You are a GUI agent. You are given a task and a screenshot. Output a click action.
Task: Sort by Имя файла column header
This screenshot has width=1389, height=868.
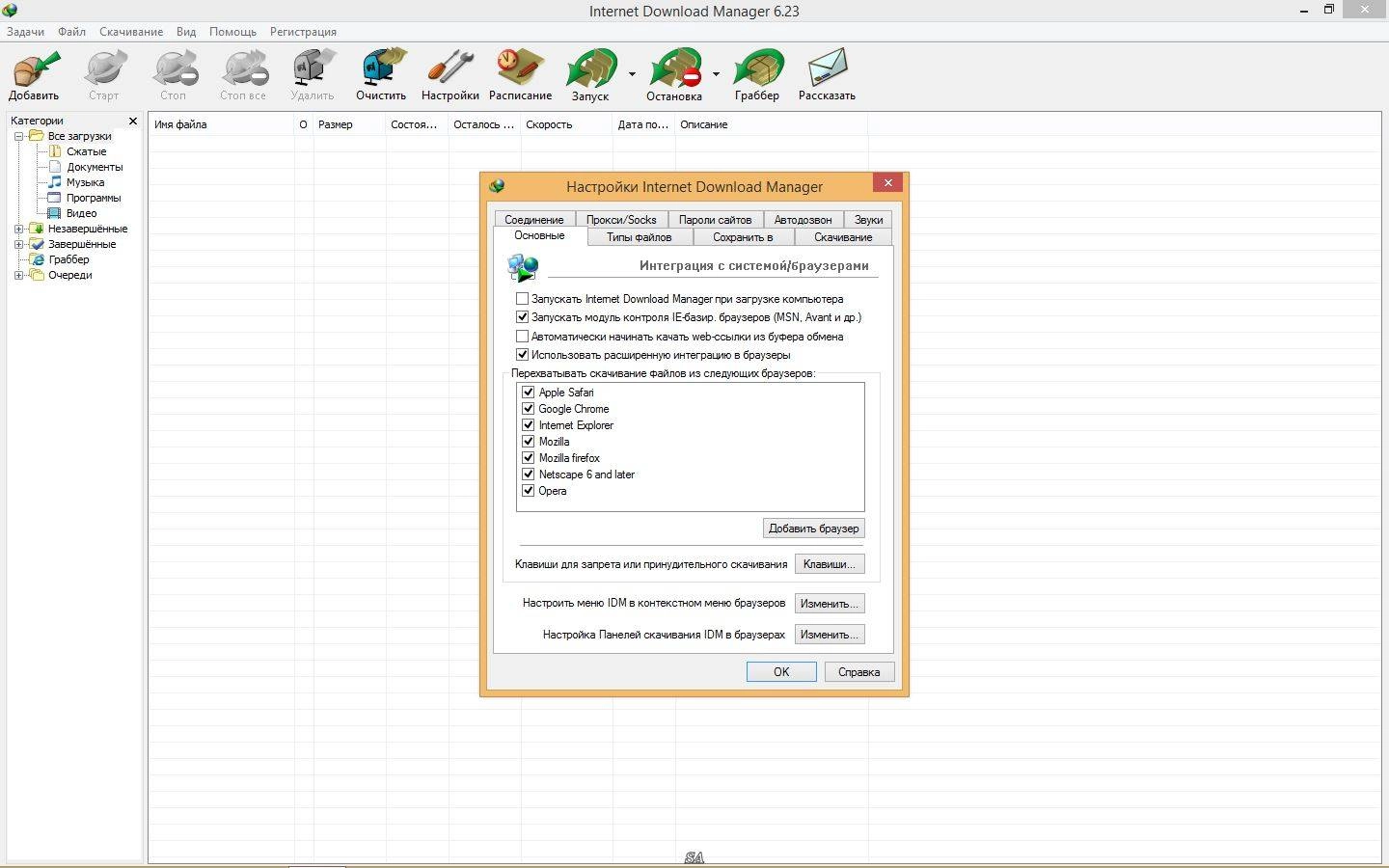221,124
